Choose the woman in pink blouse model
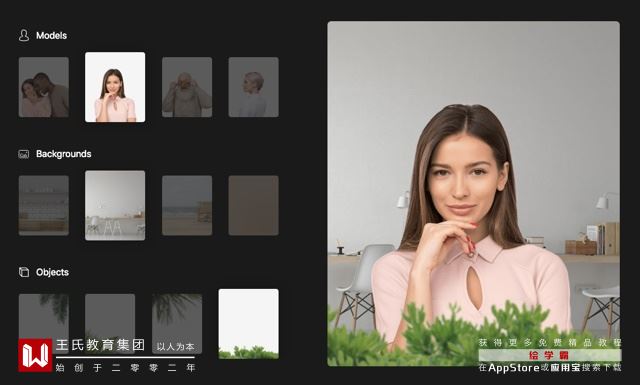Image resolution: width=640 pixels, height=385 pixels. point(115,87)
